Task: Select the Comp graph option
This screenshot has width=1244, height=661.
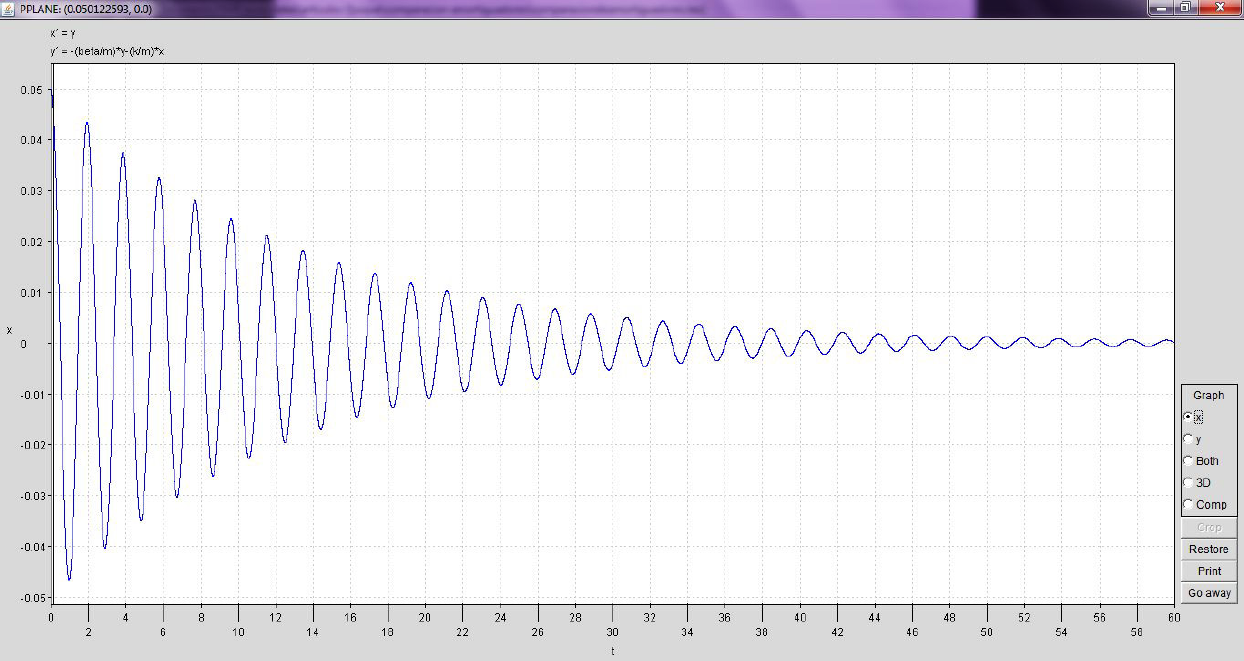Action: tap(1188, 505)
